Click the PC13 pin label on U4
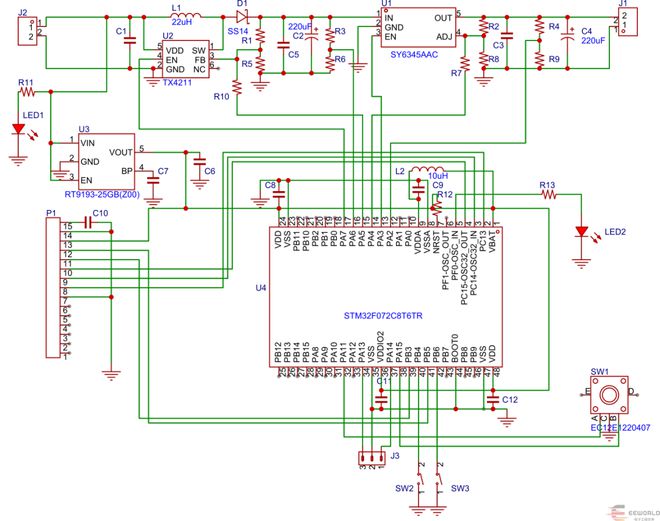 pyautogui.click(x=483, y=241)
